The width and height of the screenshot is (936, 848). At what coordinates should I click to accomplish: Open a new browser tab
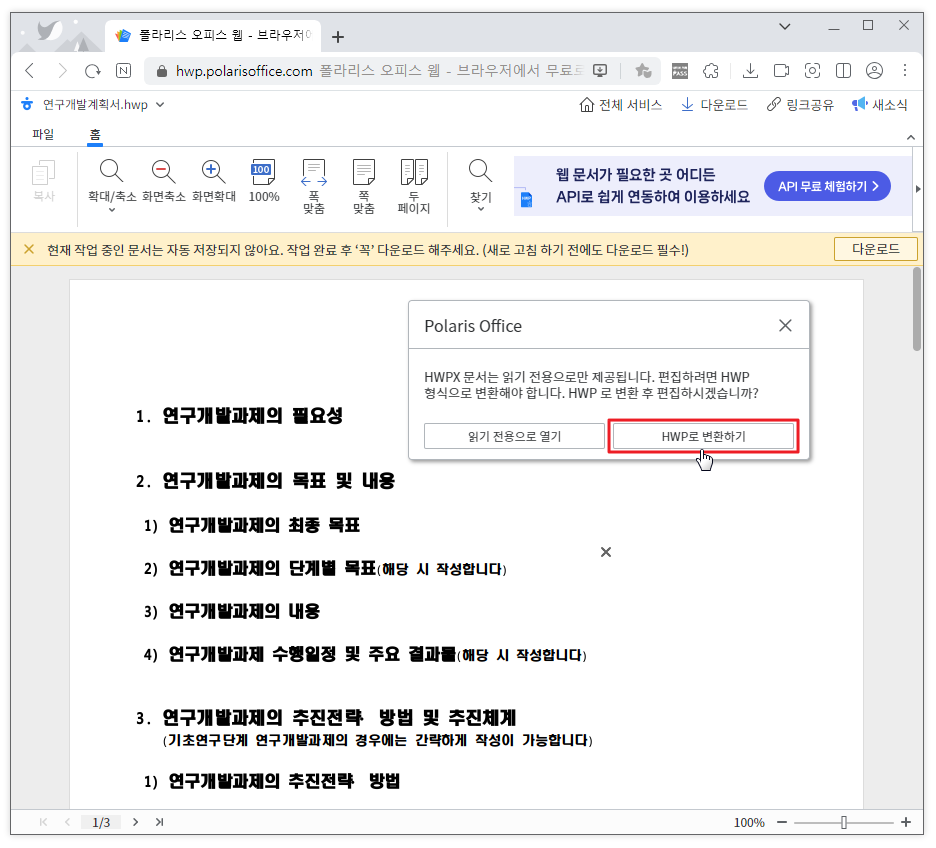point(338,37)
